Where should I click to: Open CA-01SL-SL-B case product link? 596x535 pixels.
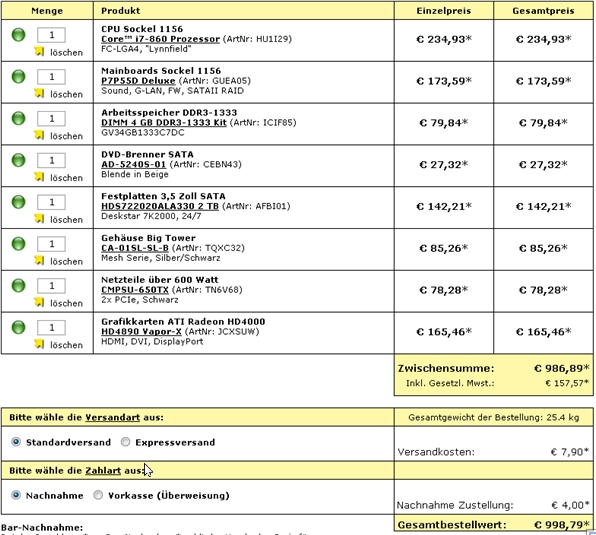(x=135, y=248)
